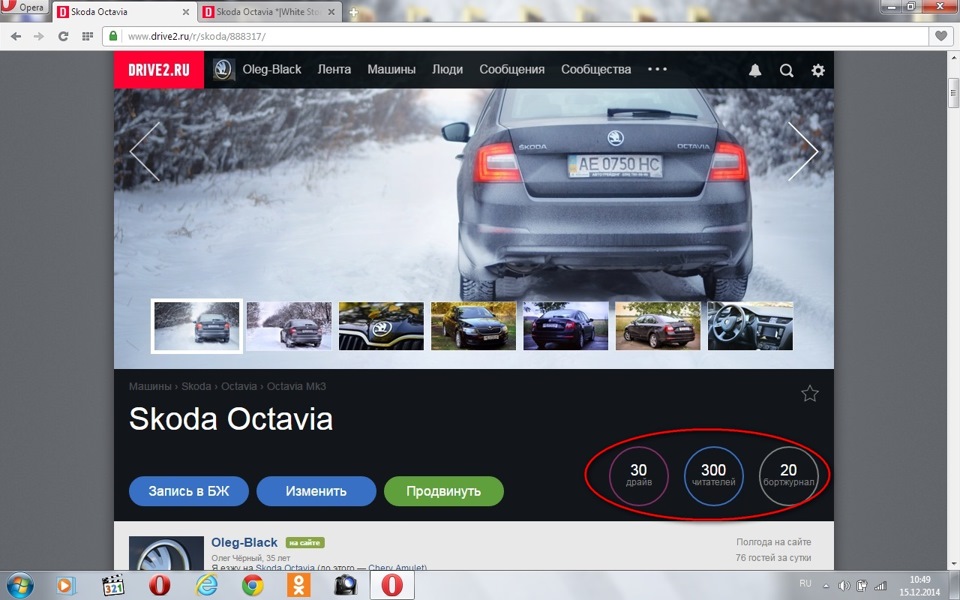Switch RU keyboard language indicator

(805, 583)
